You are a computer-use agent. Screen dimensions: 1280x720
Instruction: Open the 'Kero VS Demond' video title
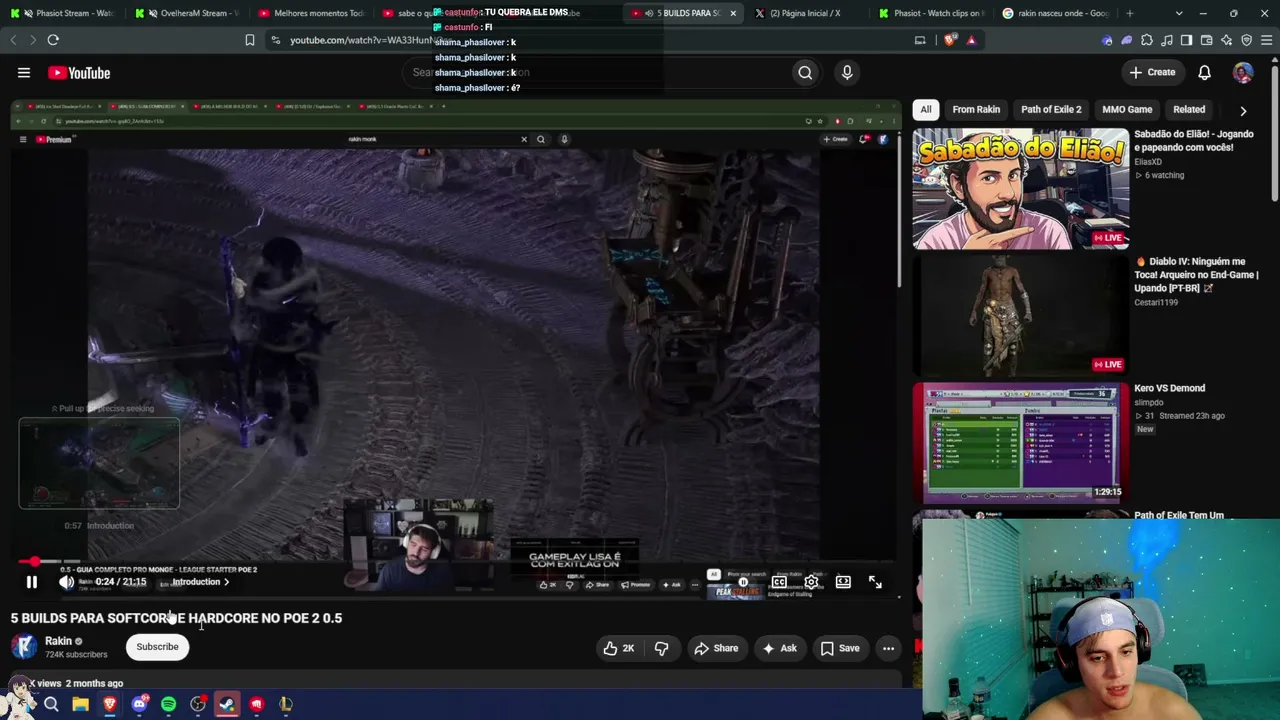(1169, 388)
